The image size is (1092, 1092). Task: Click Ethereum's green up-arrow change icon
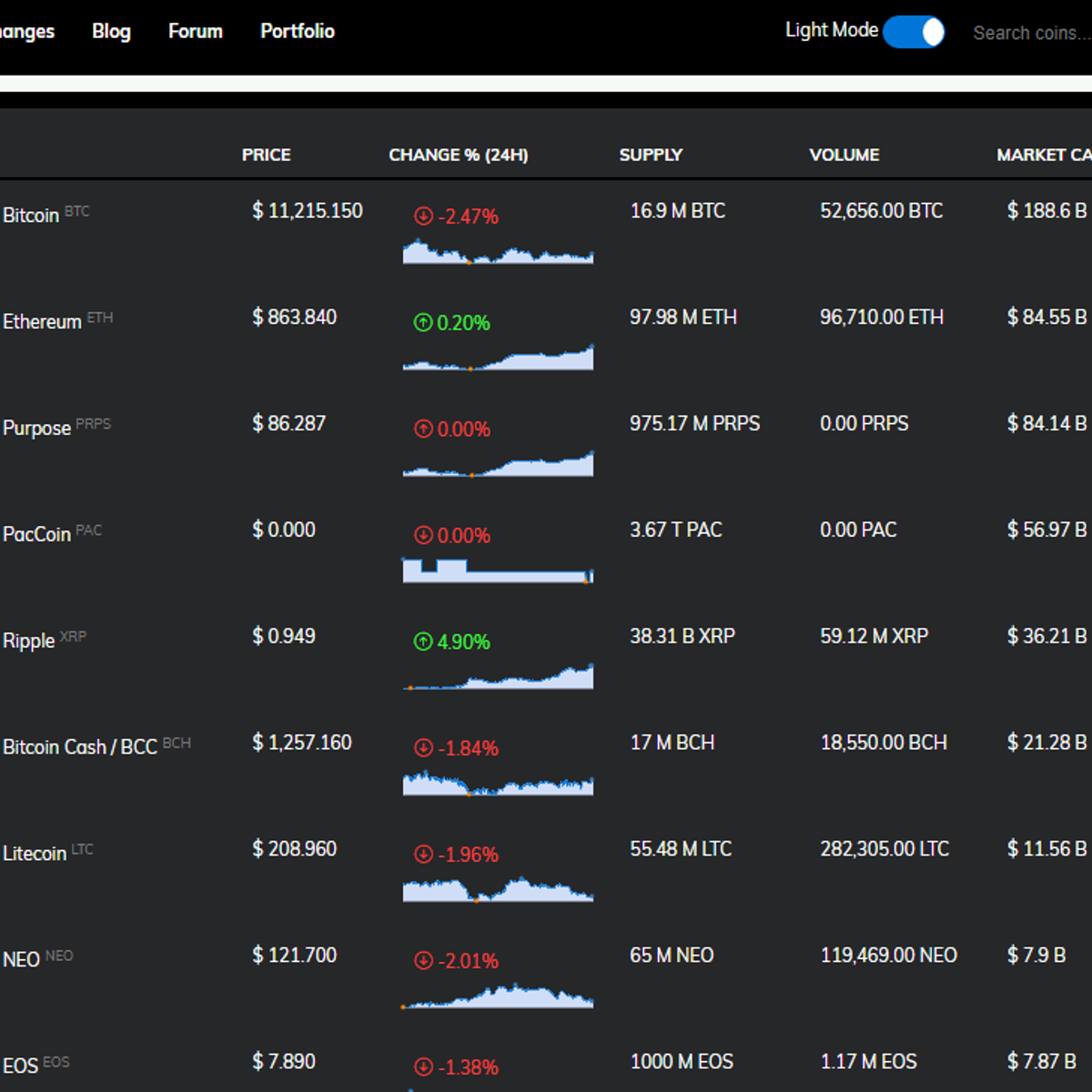point(423,322)
